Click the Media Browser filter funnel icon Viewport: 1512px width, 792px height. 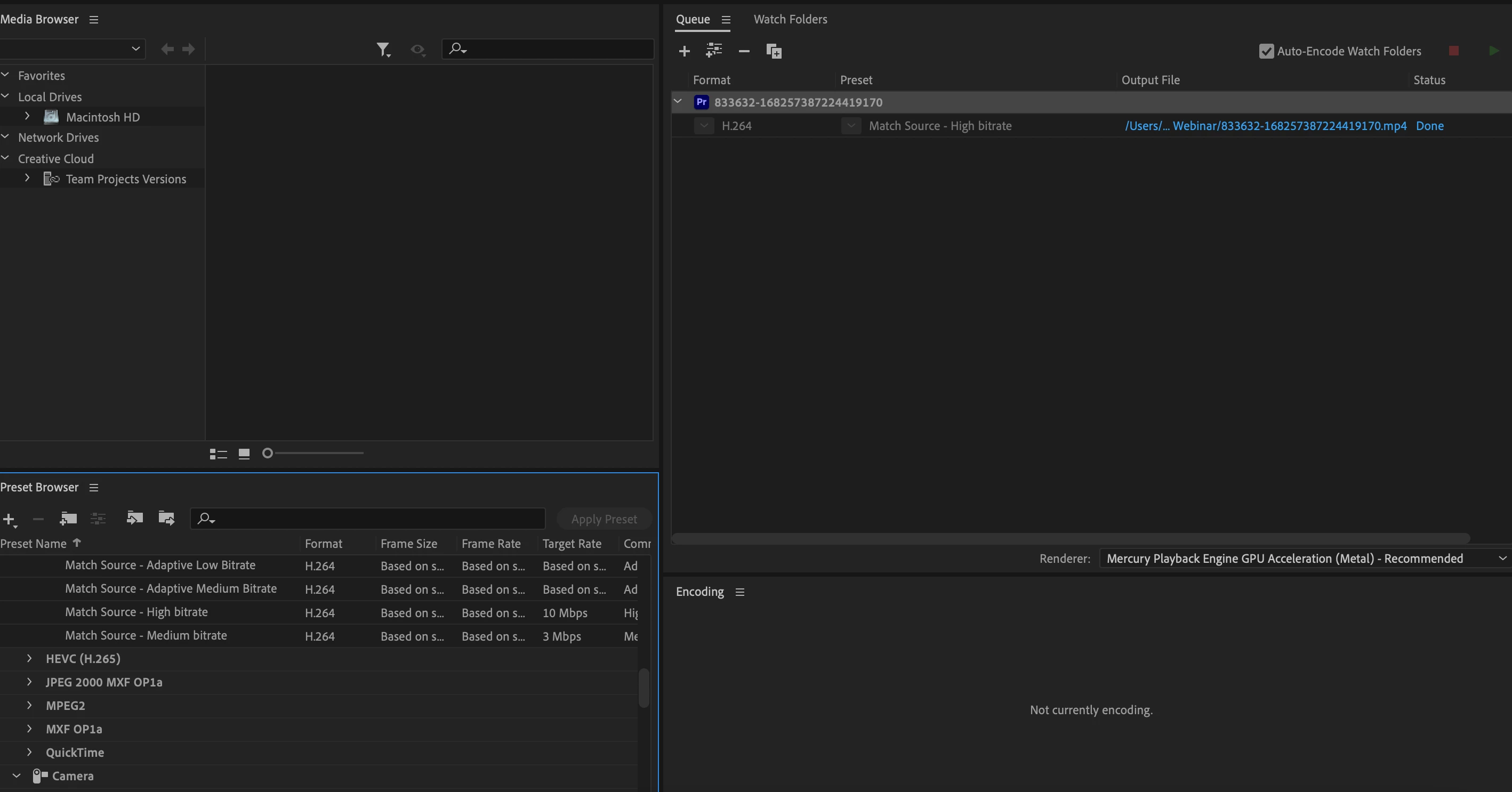pyautogui.click(x=383, y=50)
